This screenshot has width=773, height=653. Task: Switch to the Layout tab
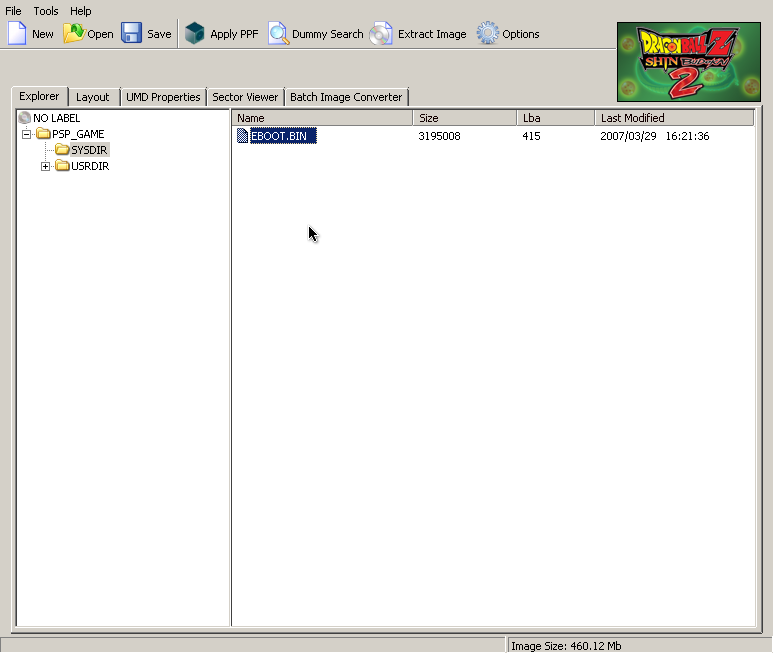tap(93, 97)
